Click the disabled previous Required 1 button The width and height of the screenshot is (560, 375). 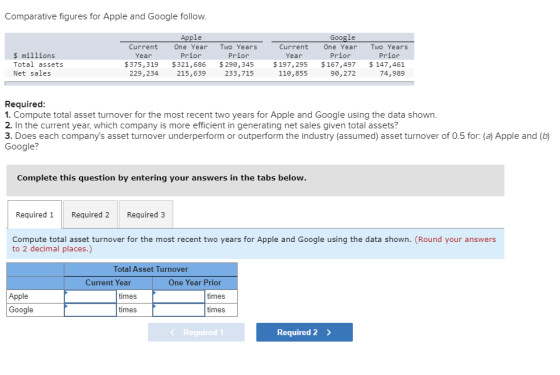click(196, 332)
